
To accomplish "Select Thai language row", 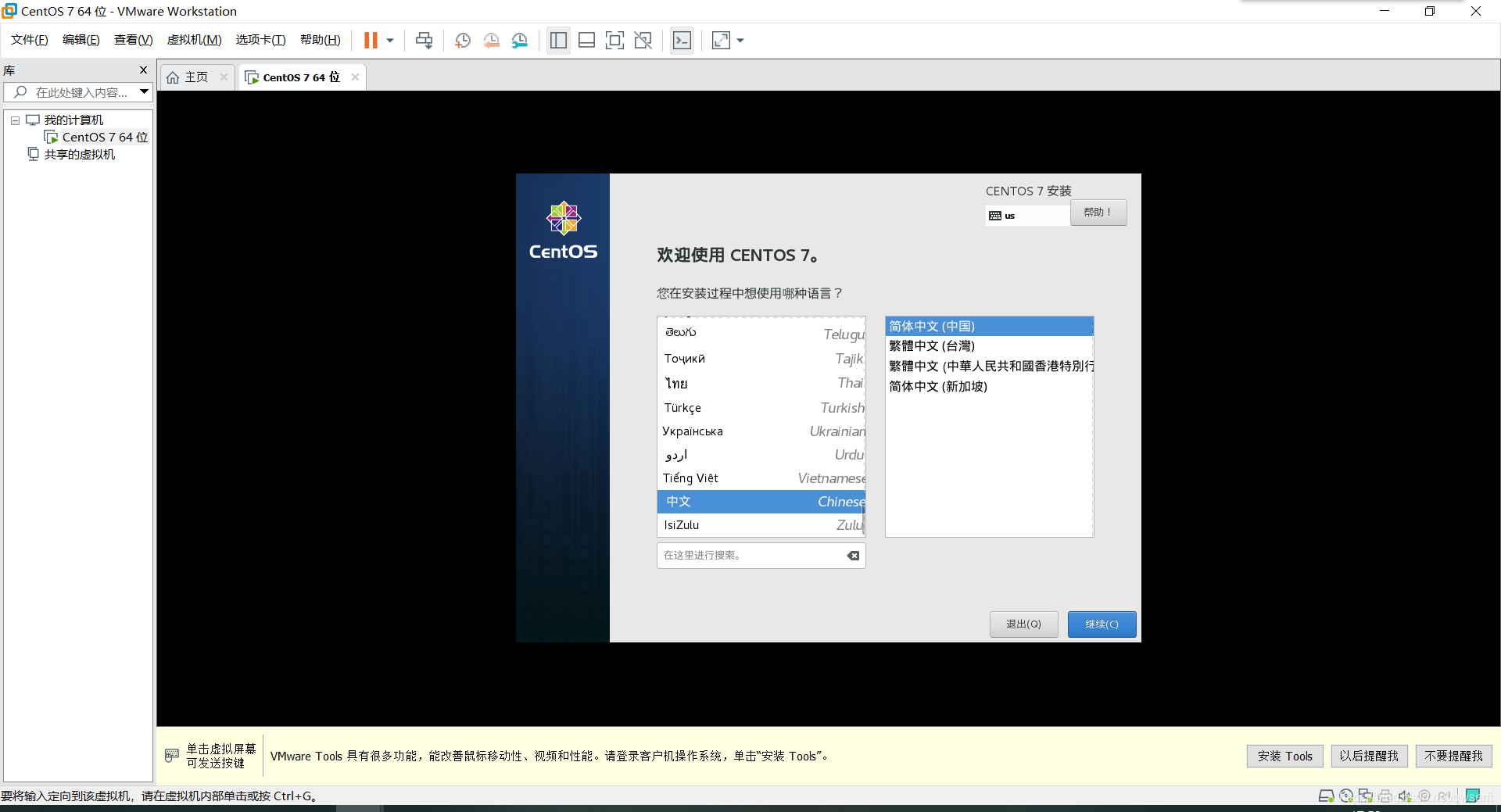I will [761, 383].
